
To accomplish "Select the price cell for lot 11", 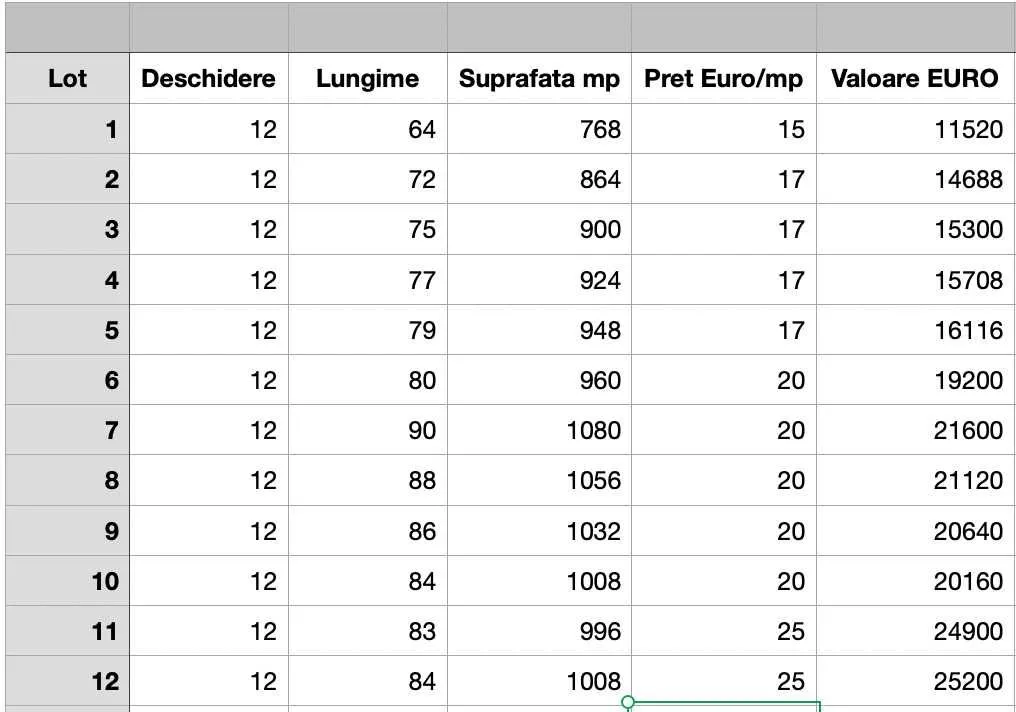I will (x=723, y=631).
